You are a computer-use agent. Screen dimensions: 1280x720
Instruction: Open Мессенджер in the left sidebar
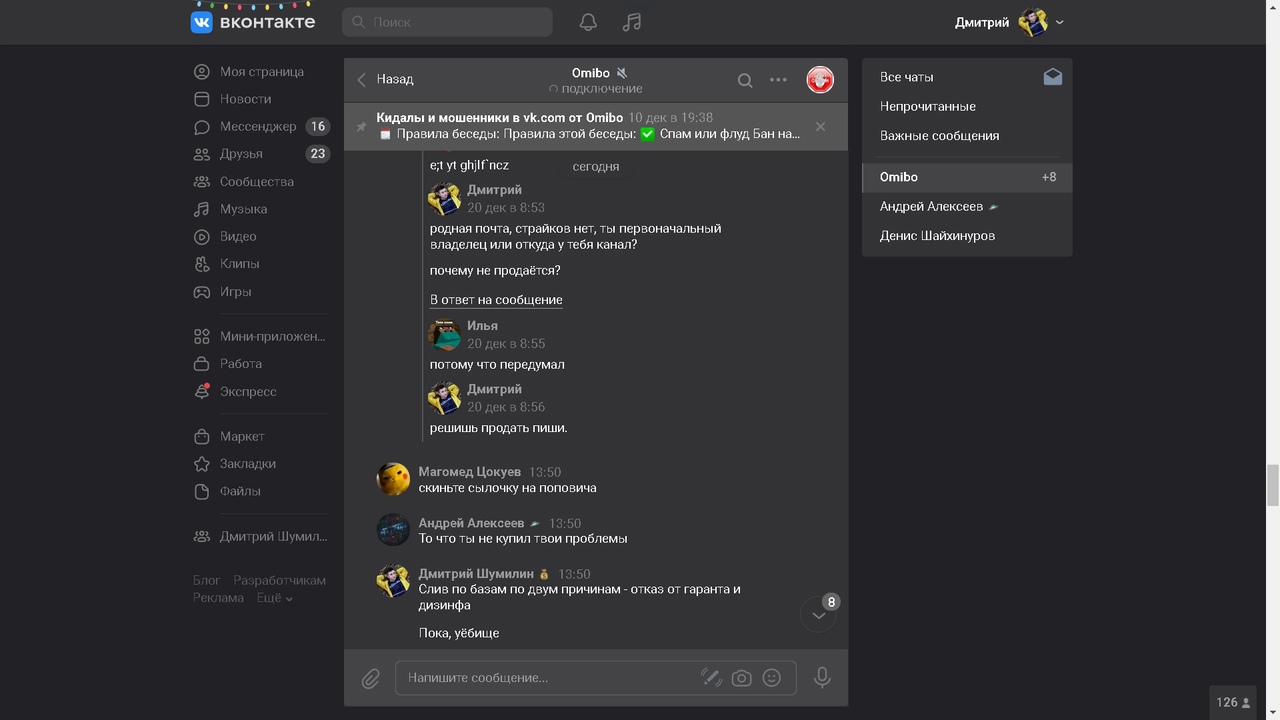(x=258, y=127)
